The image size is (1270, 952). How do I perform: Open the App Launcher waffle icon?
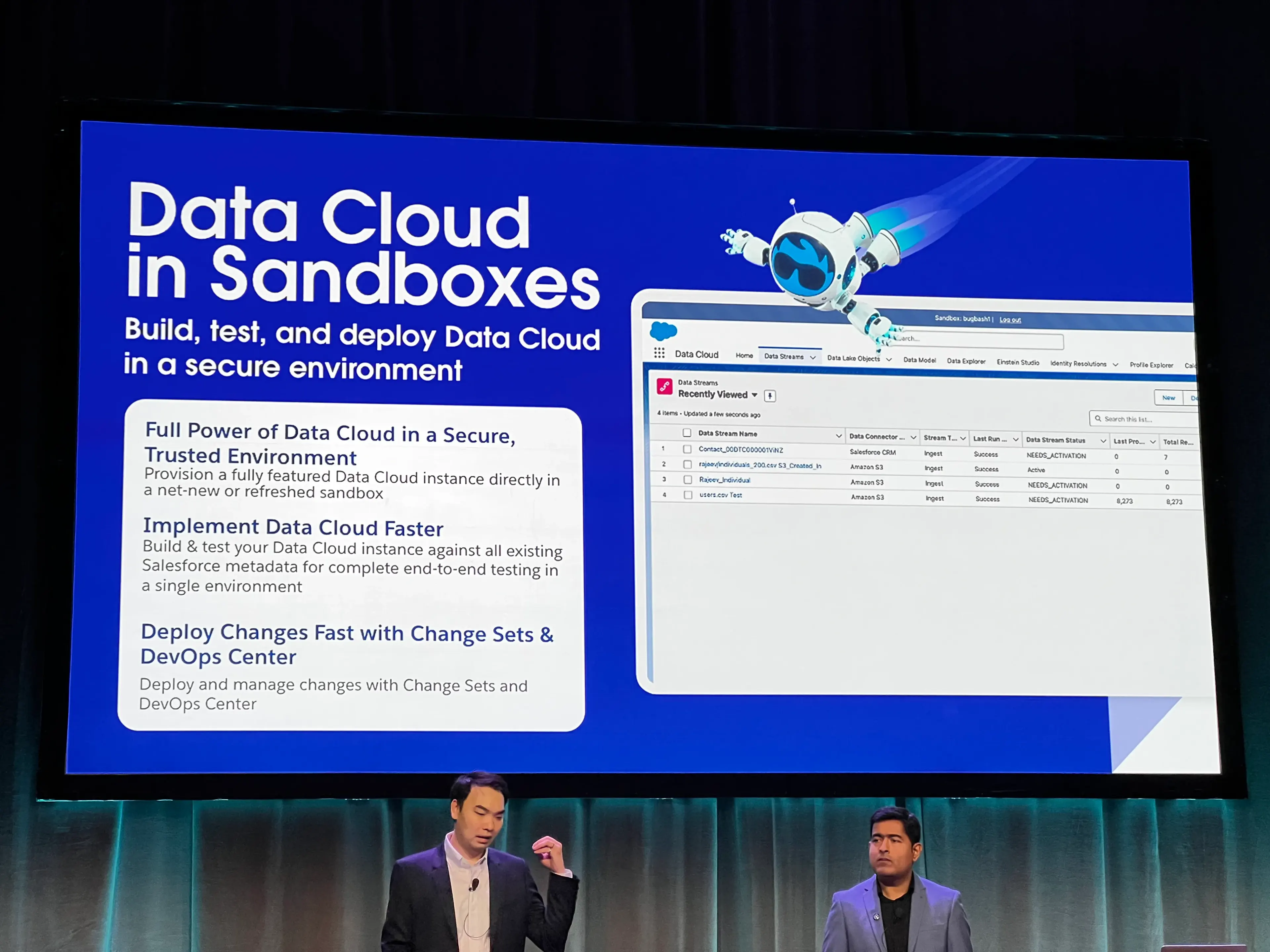tap(659, 353)
